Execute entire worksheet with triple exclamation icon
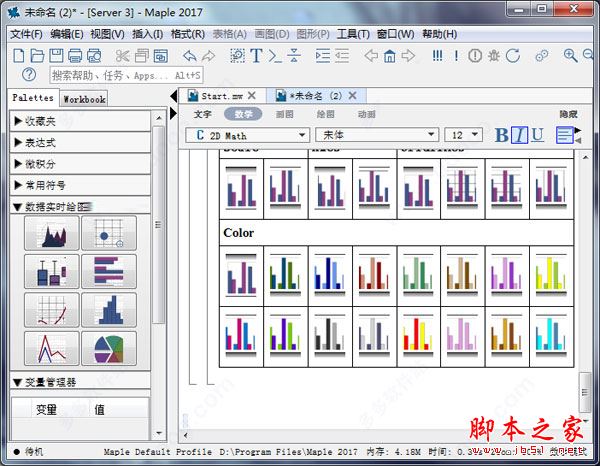 437,56
